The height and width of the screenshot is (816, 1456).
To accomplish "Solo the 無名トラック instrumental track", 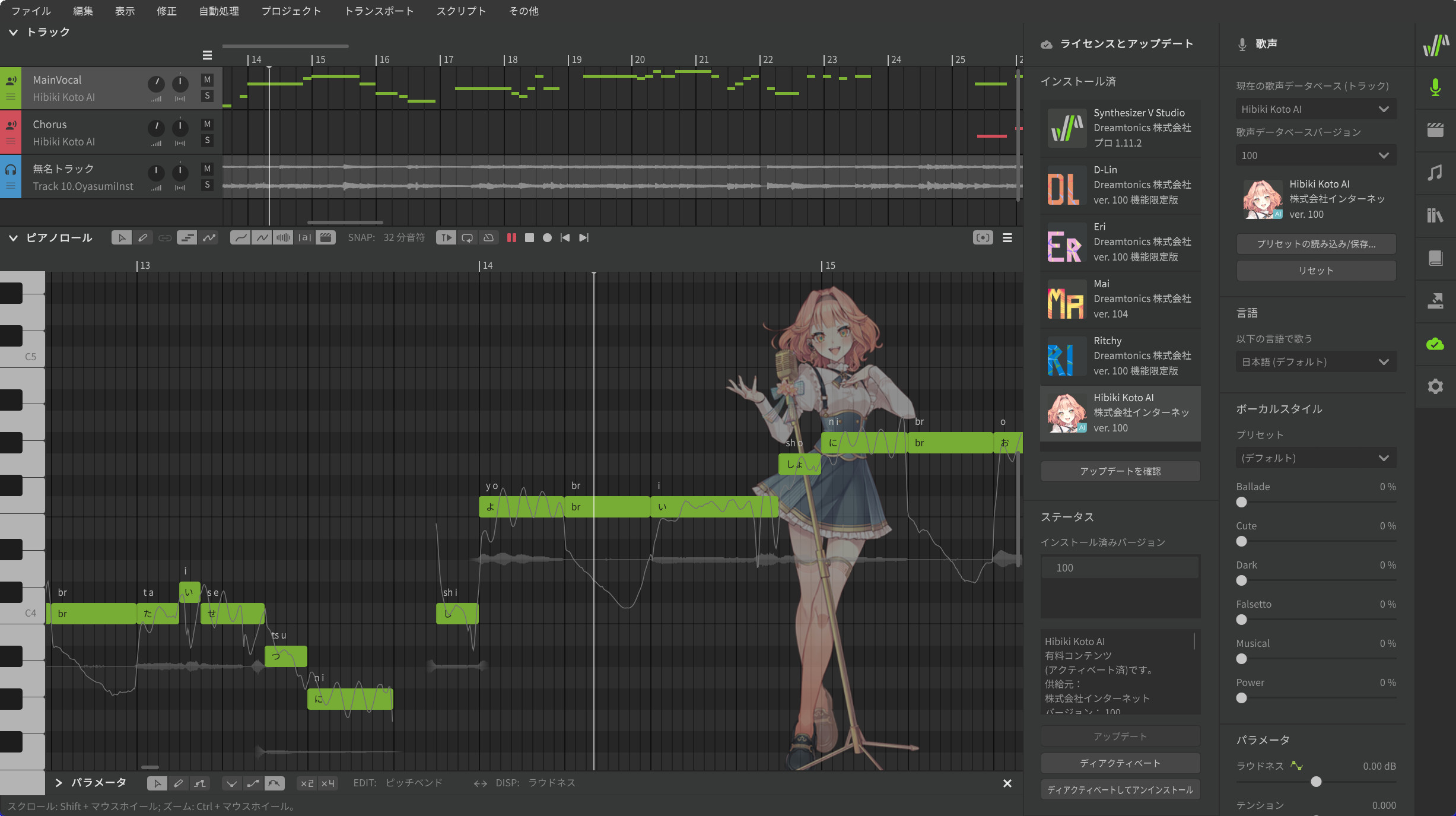I will (207, 185).
